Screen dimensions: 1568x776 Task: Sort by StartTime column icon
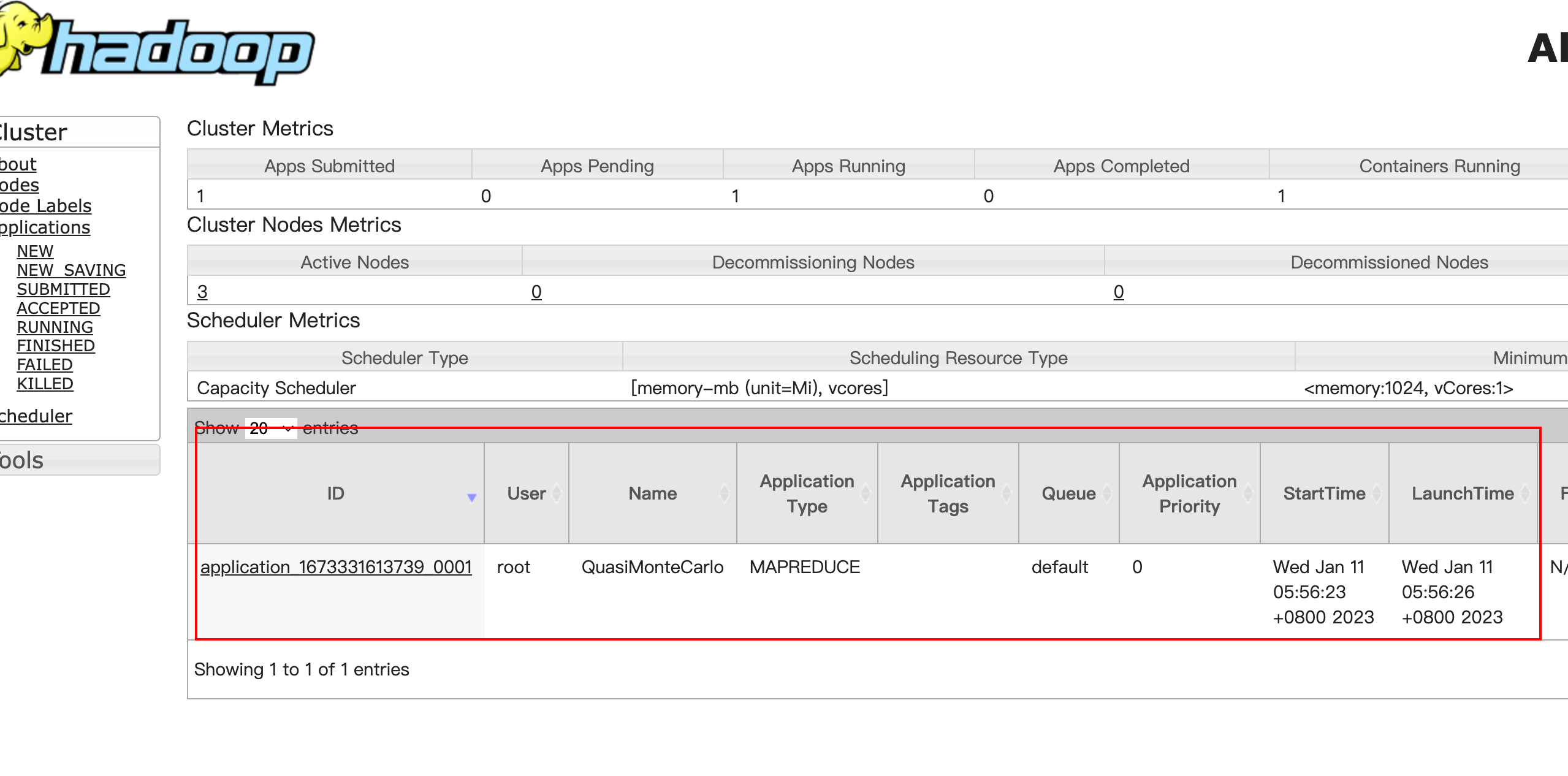(x=1377, y=493)
